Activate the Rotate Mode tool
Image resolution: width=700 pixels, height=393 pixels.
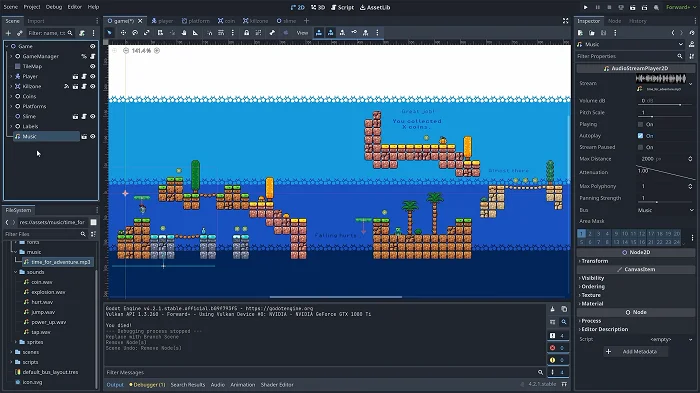pos(135,33)
